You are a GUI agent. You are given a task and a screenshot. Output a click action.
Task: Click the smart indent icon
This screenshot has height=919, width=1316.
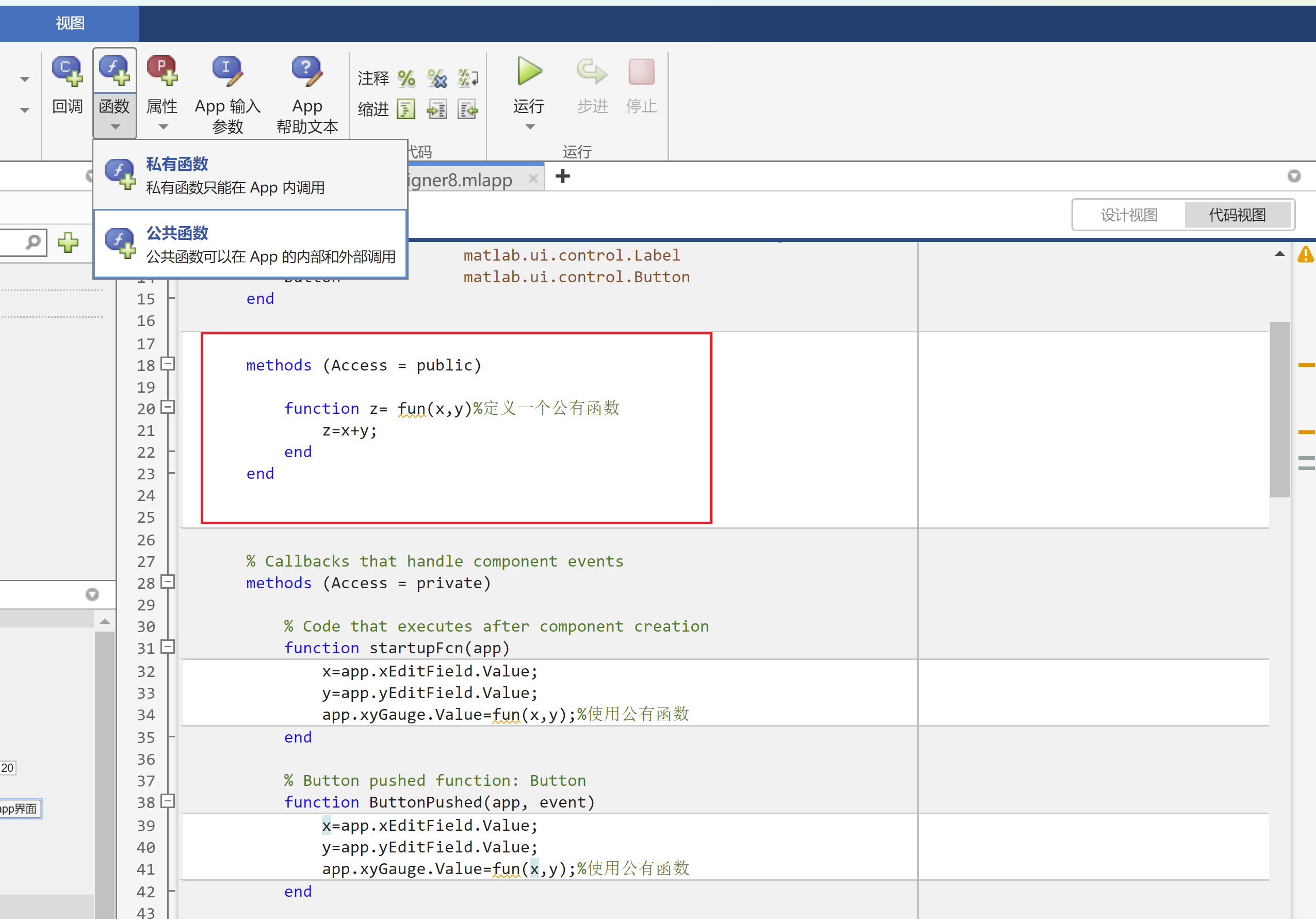(x=406, y=109)
